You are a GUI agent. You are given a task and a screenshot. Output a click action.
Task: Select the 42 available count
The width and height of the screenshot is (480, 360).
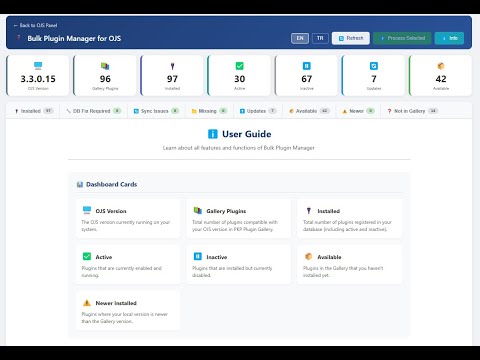tap(441, 79)
